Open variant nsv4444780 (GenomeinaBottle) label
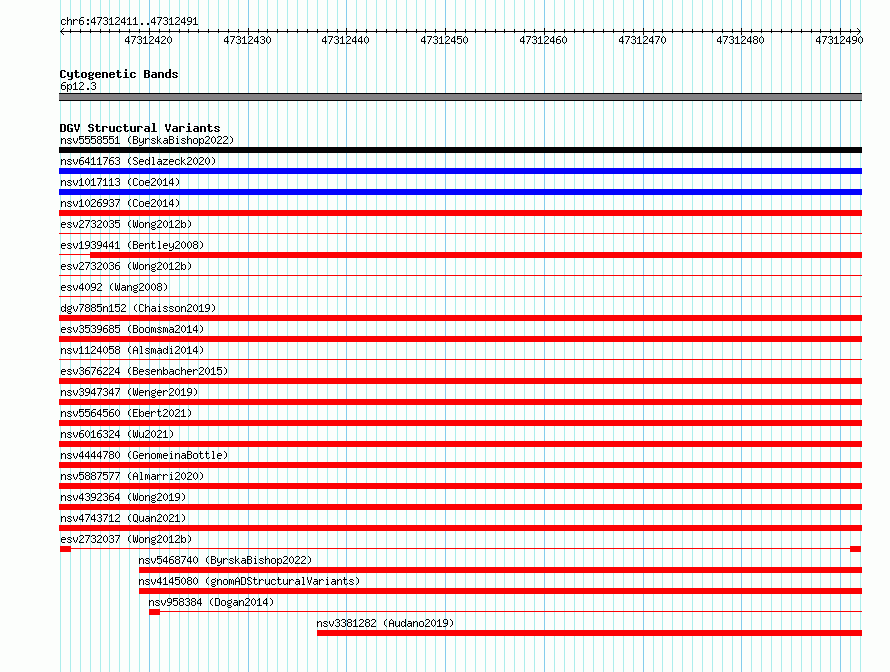This screenshot has width=890, height=672. click(144, 455)
